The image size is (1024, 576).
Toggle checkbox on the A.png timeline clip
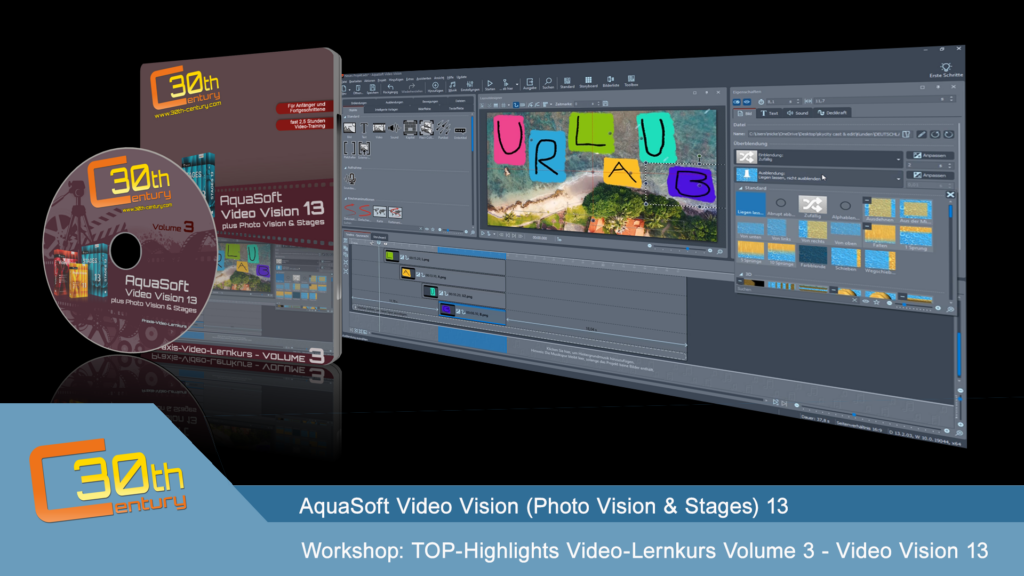coord(418,274)
